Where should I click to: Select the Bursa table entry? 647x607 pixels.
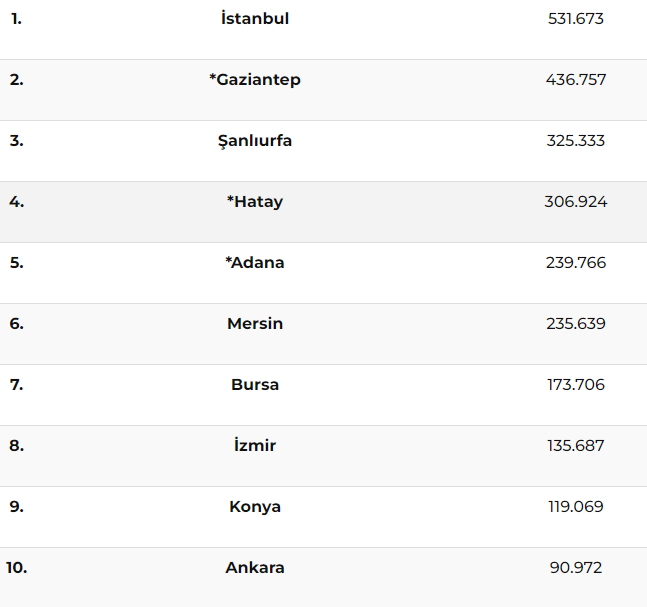[x=255, y=385]
